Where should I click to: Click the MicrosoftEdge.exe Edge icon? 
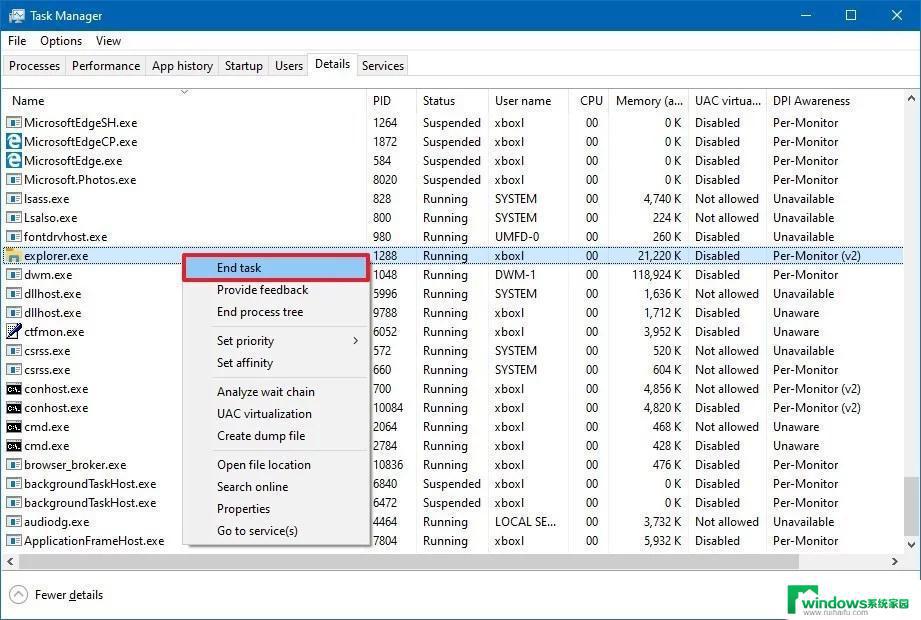14,160
